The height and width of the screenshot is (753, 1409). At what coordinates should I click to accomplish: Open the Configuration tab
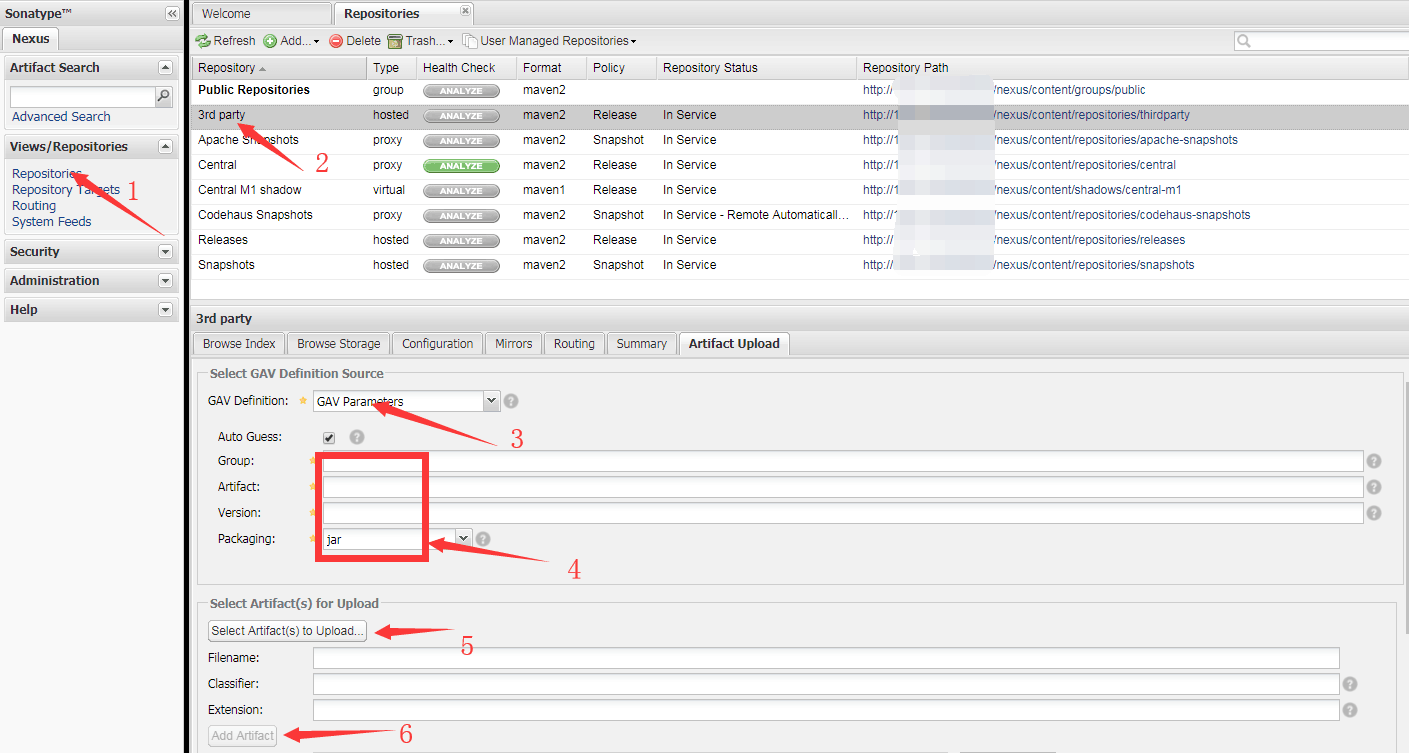[438, 343]
